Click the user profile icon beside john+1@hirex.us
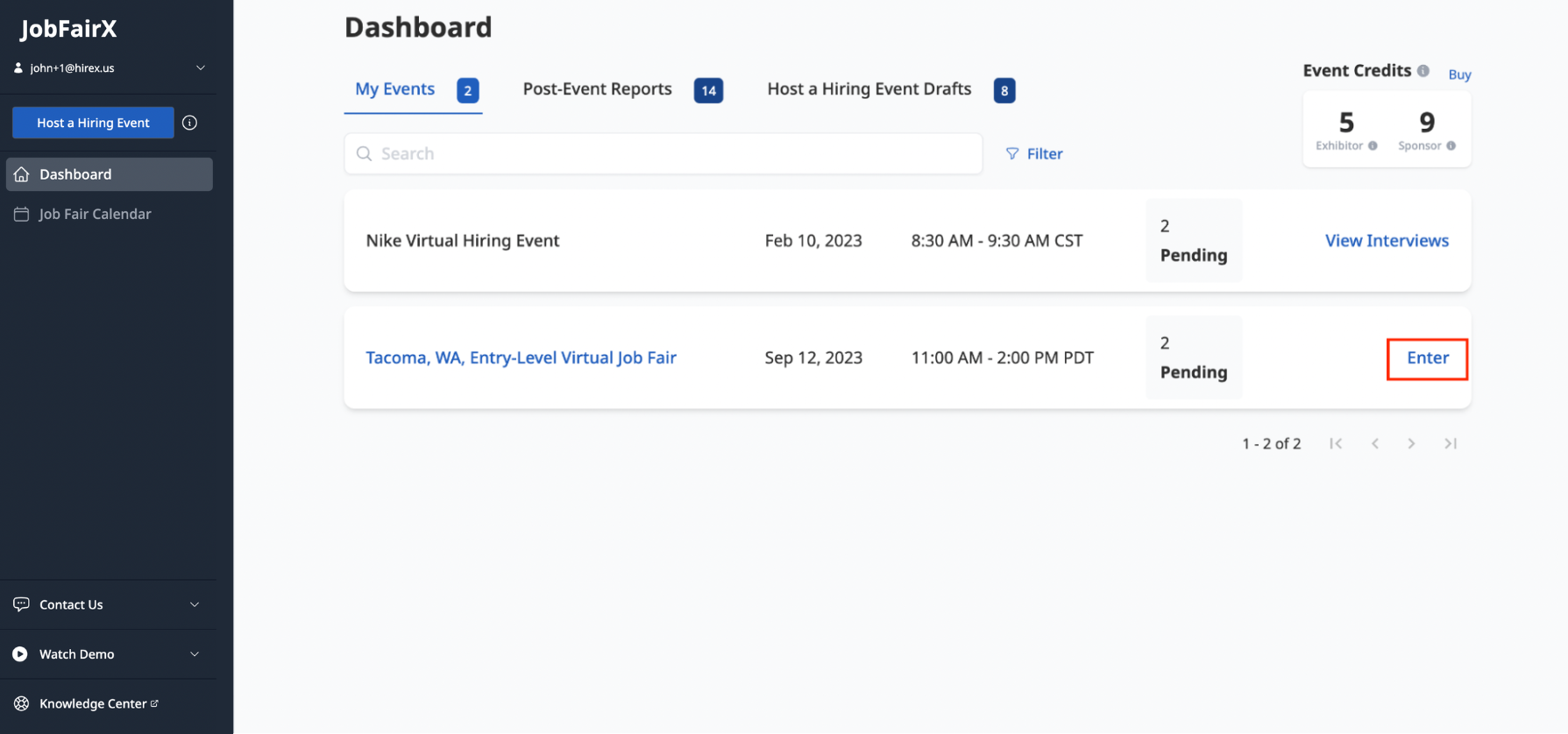 pyautogui.click(x=18, y=67)
